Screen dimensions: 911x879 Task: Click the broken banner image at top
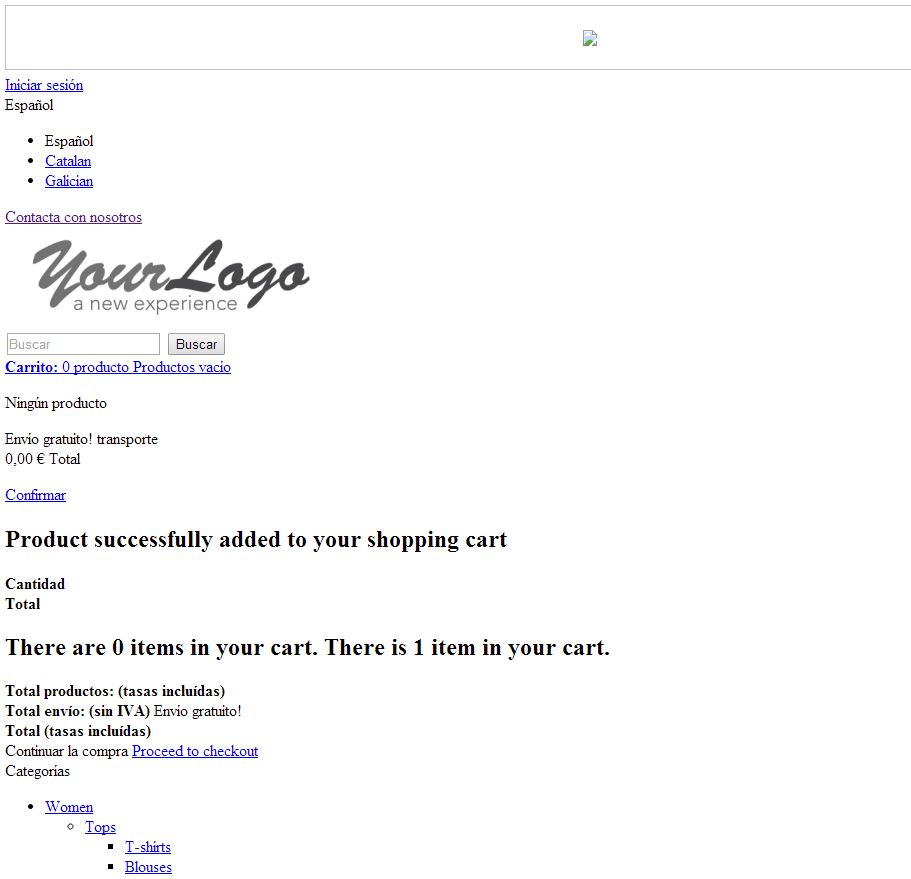(590, 38)
